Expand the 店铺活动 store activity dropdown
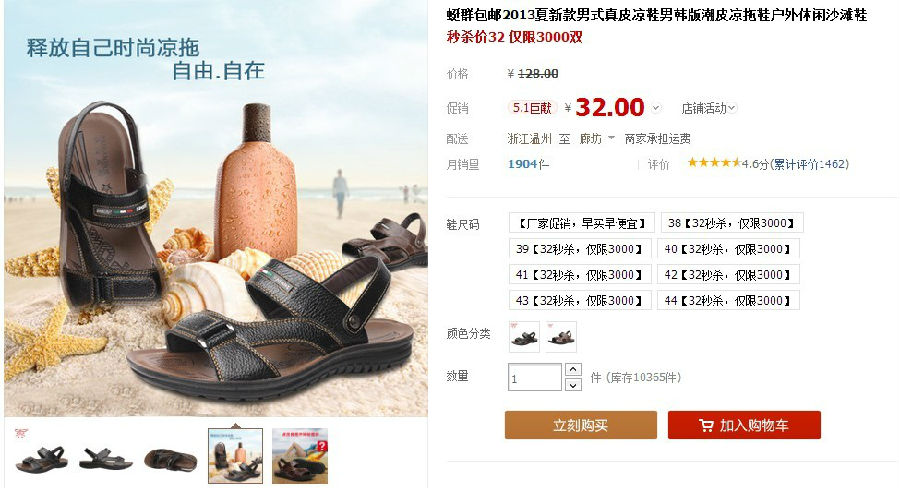Image resolution: width=900 pixels, height=488 pixels. [708, 108]
